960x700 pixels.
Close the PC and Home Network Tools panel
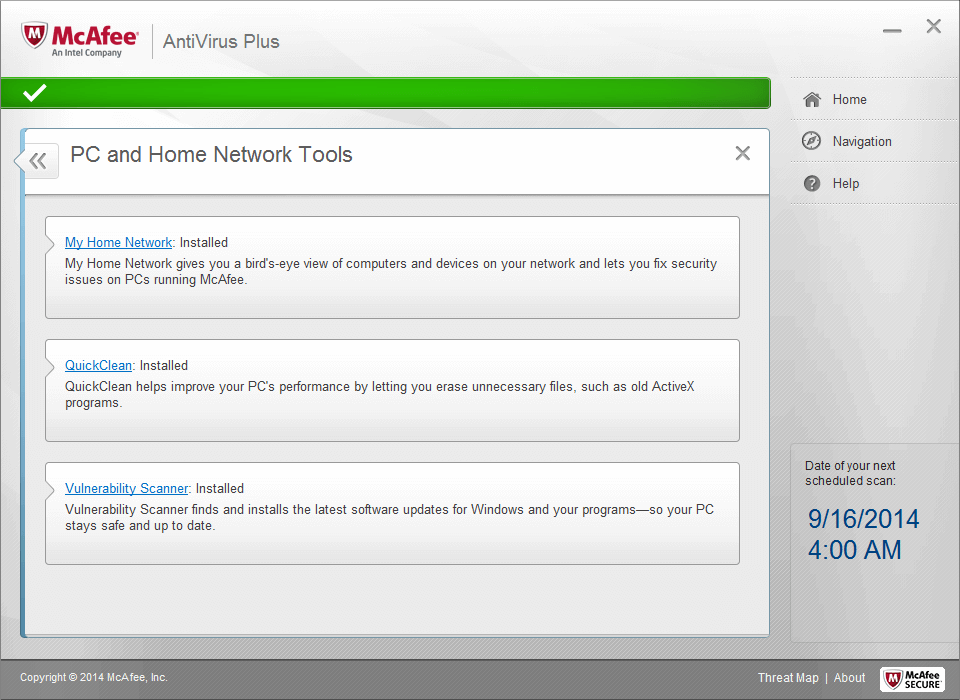[742, 153]
